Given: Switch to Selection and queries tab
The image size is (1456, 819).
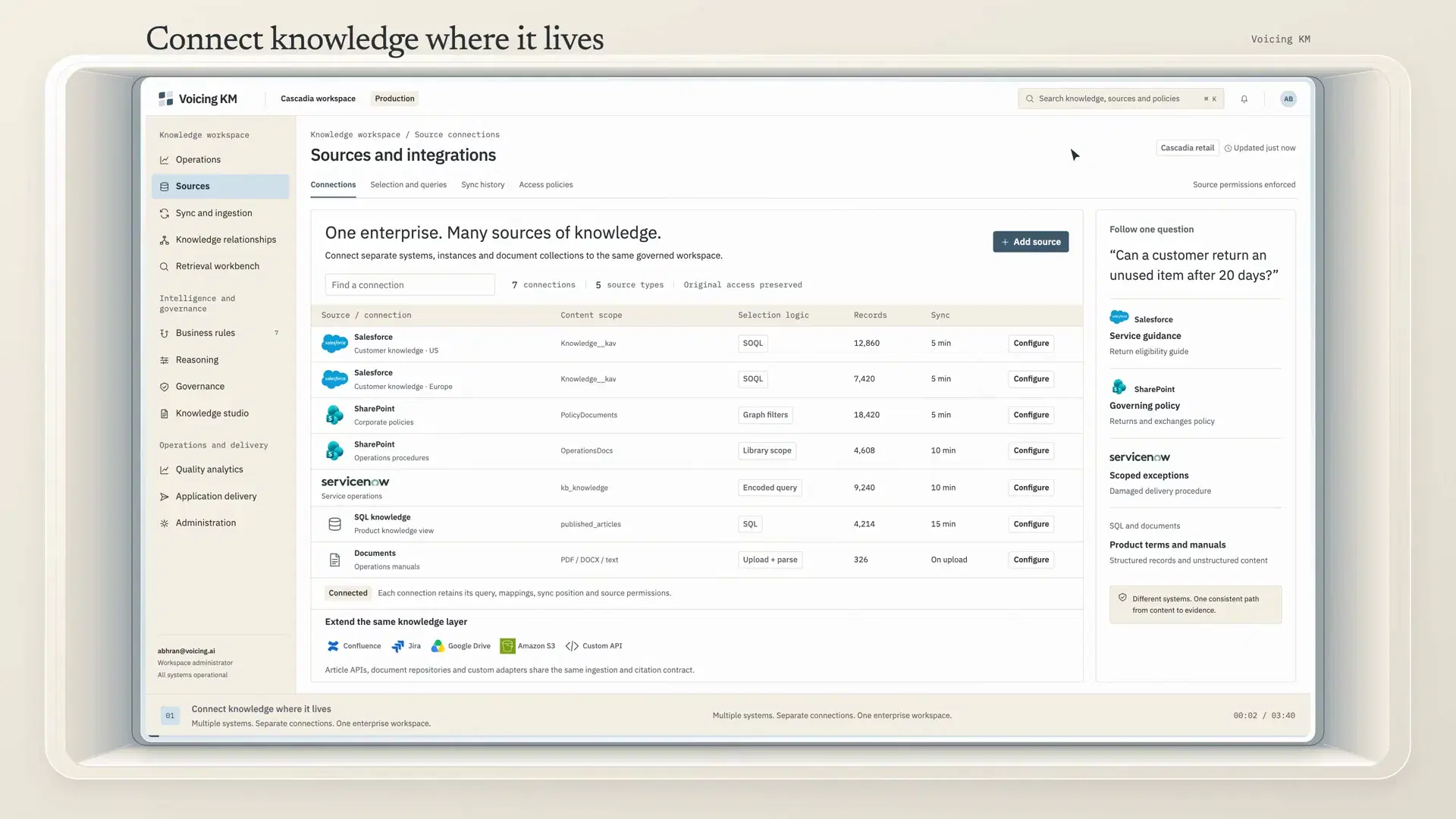Looking at the screenshot, I should click(x=408, y=185).
